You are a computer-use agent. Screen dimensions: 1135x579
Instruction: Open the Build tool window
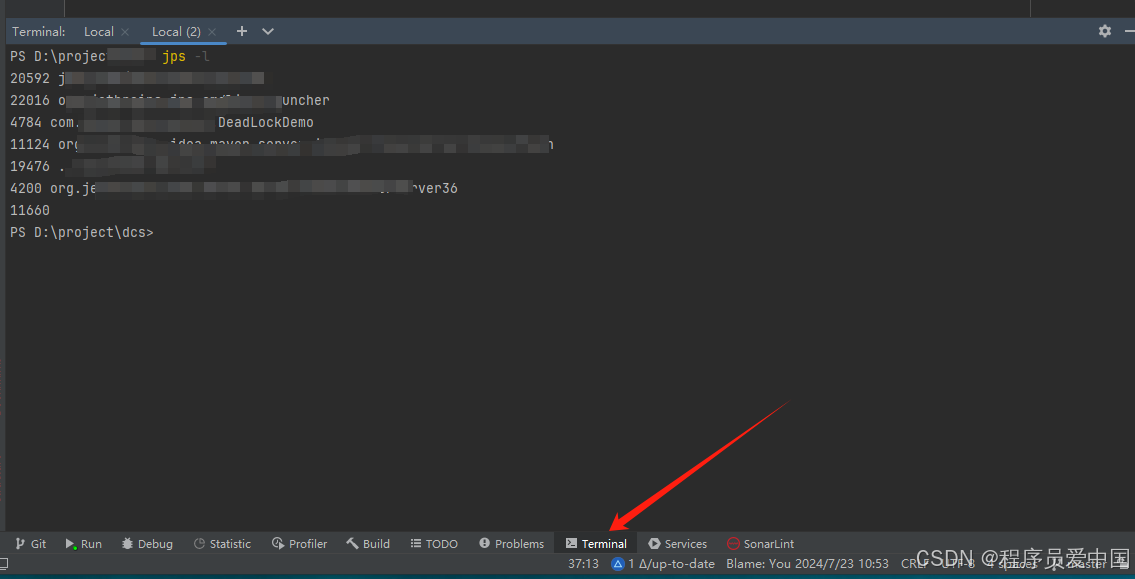coord(368,544)
